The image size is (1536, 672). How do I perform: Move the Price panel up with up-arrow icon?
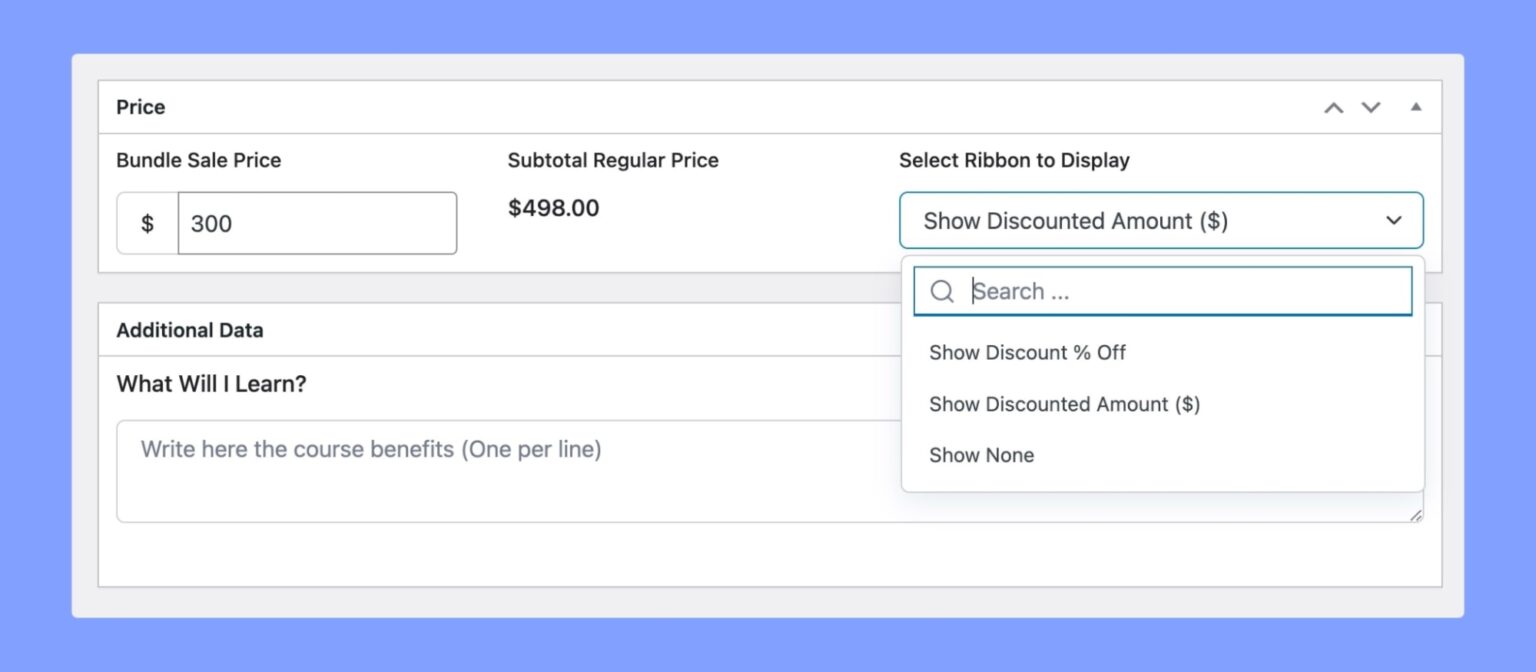(x=1333, y=107)
